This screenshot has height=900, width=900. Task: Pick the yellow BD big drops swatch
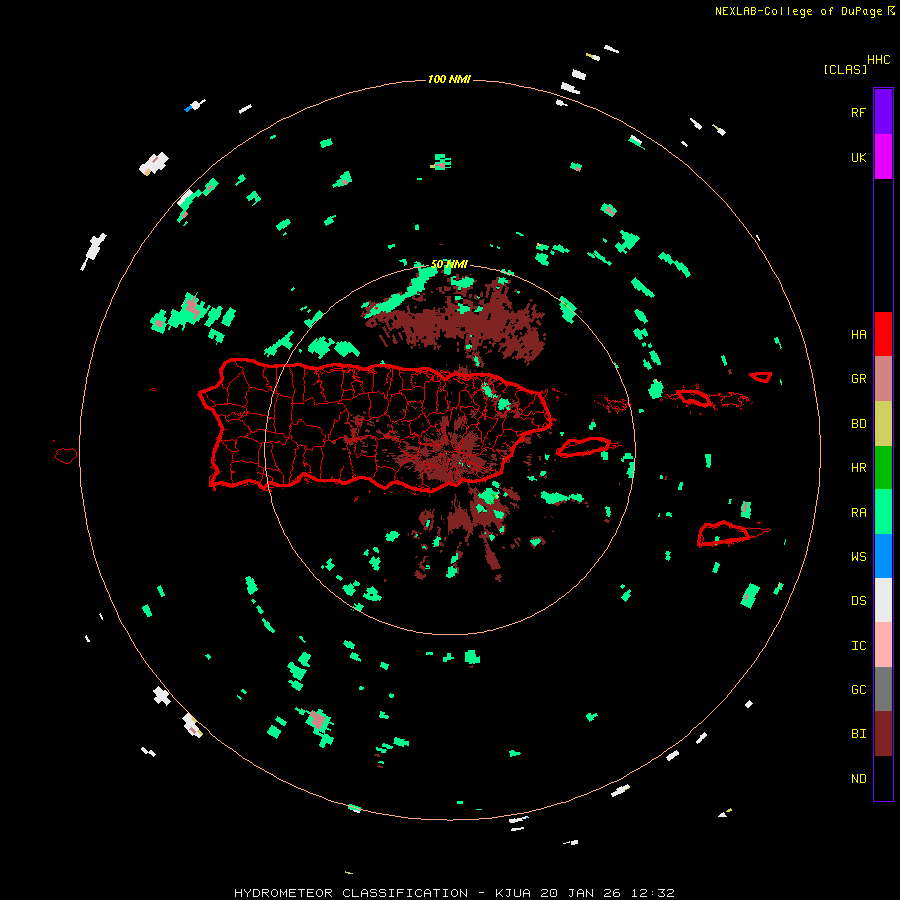point(883,424)
